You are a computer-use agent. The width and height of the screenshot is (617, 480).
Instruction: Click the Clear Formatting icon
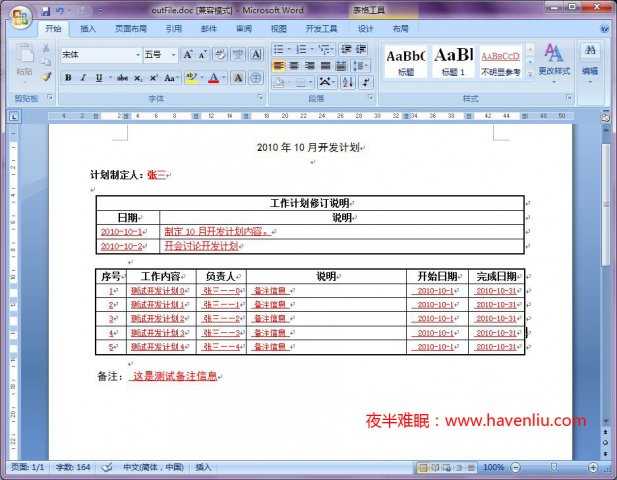pyautogui.click(x=220, y=55)
